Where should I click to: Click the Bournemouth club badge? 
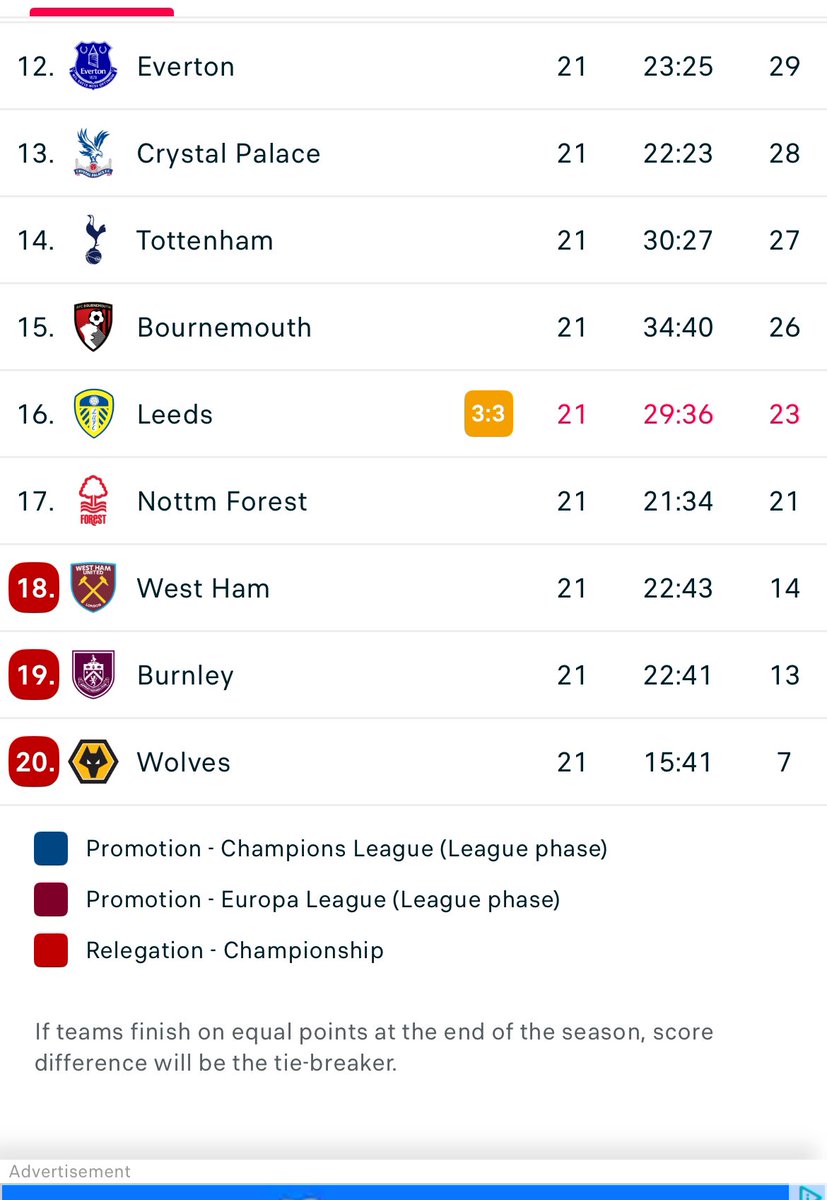click(x=94, y=327)
